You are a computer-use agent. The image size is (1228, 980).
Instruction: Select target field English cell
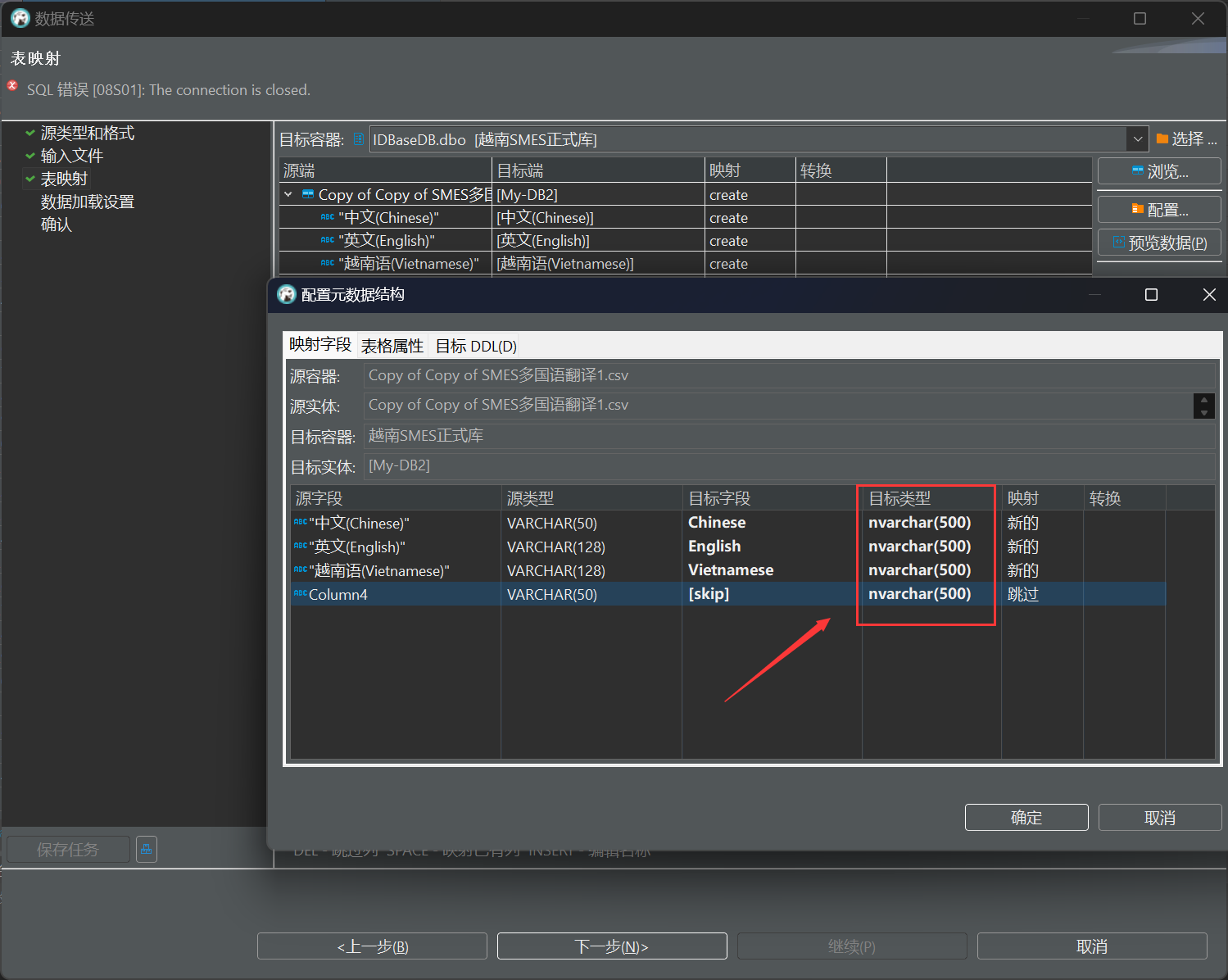772,546
